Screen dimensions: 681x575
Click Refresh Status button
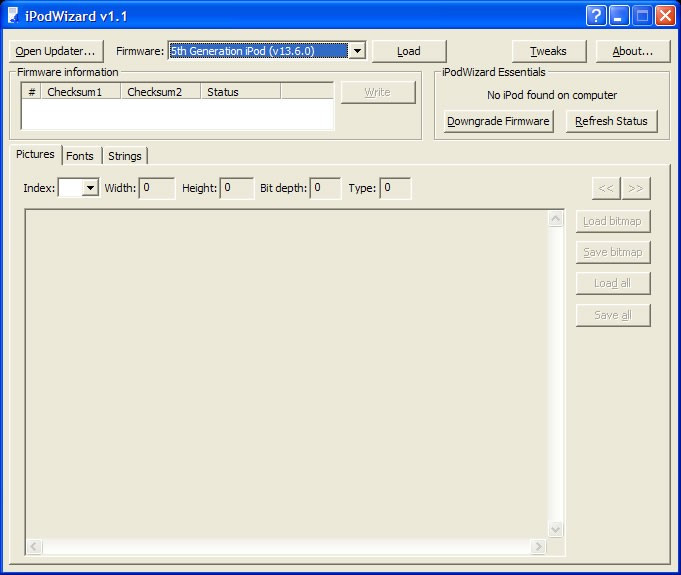612,121
